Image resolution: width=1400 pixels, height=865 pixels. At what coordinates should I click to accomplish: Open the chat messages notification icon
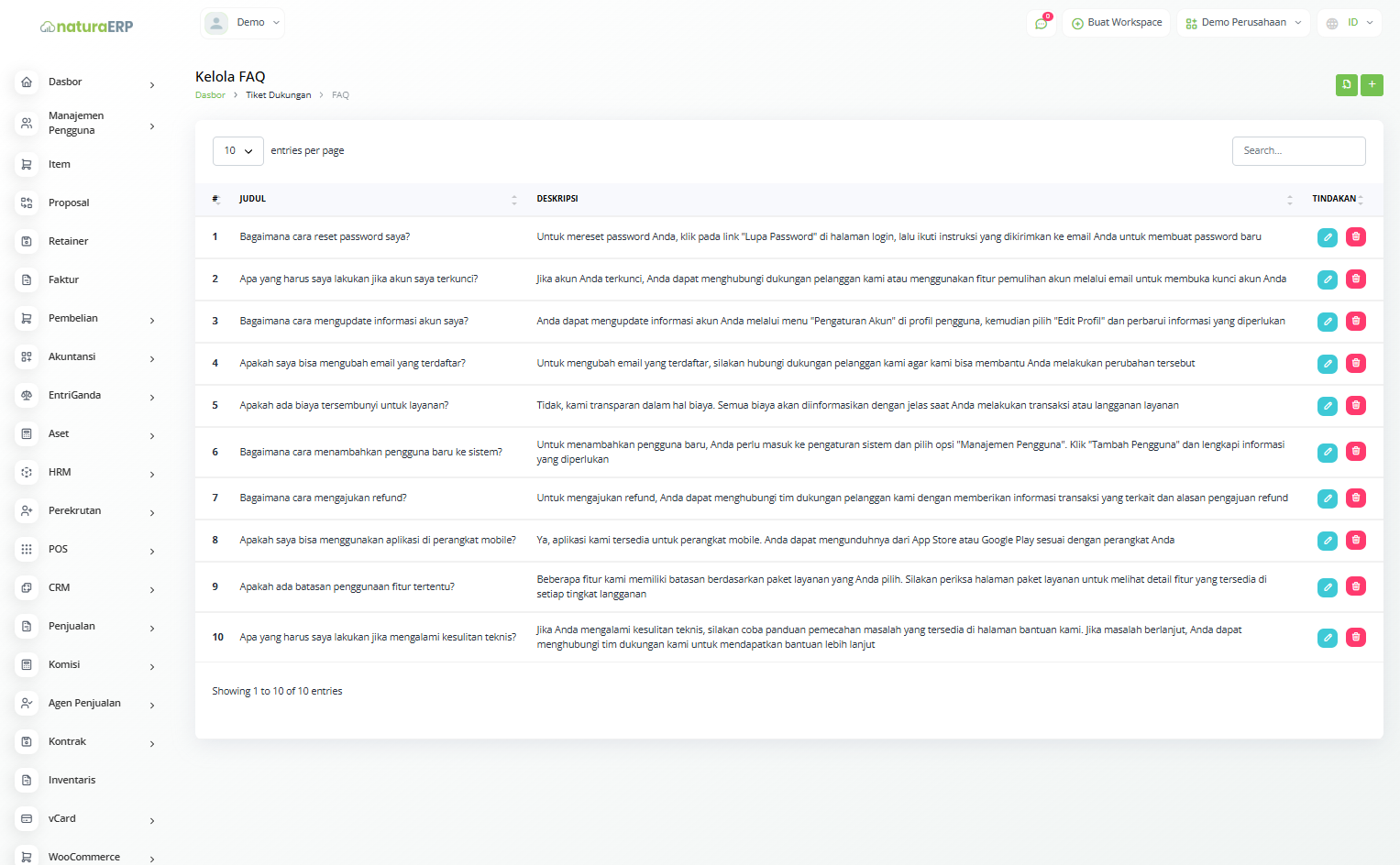tap(1042, 23)
